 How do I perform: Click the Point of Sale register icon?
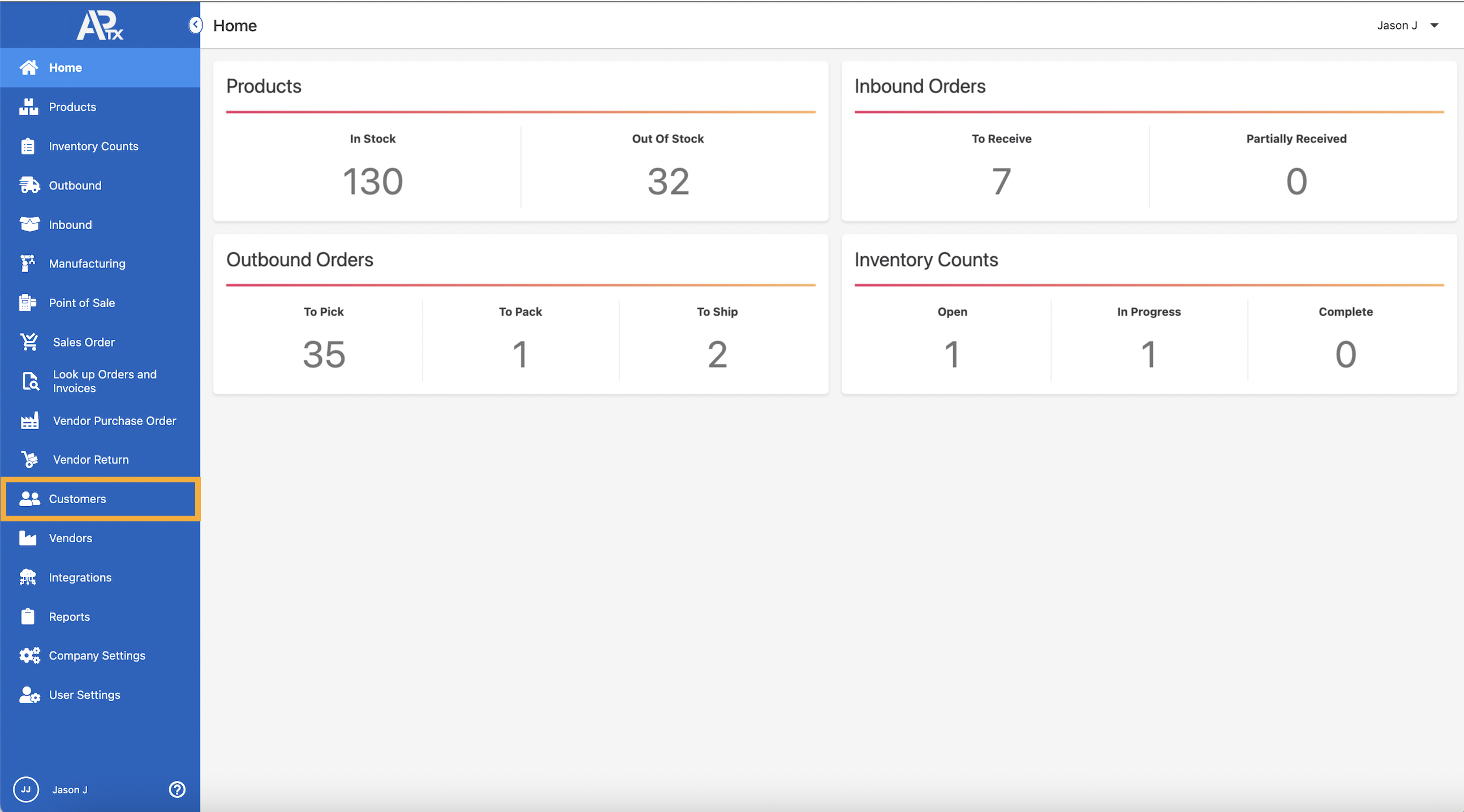click(27, 303)
